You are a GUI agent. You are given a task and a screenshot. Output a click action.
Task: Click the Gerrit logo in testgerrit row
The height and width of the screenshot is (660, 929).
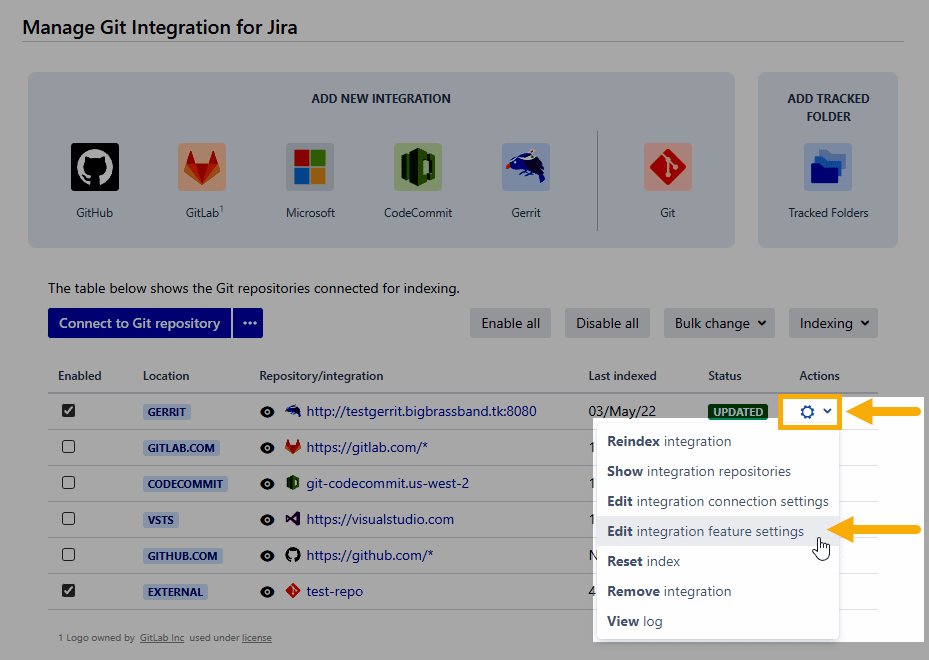(293, 411)
